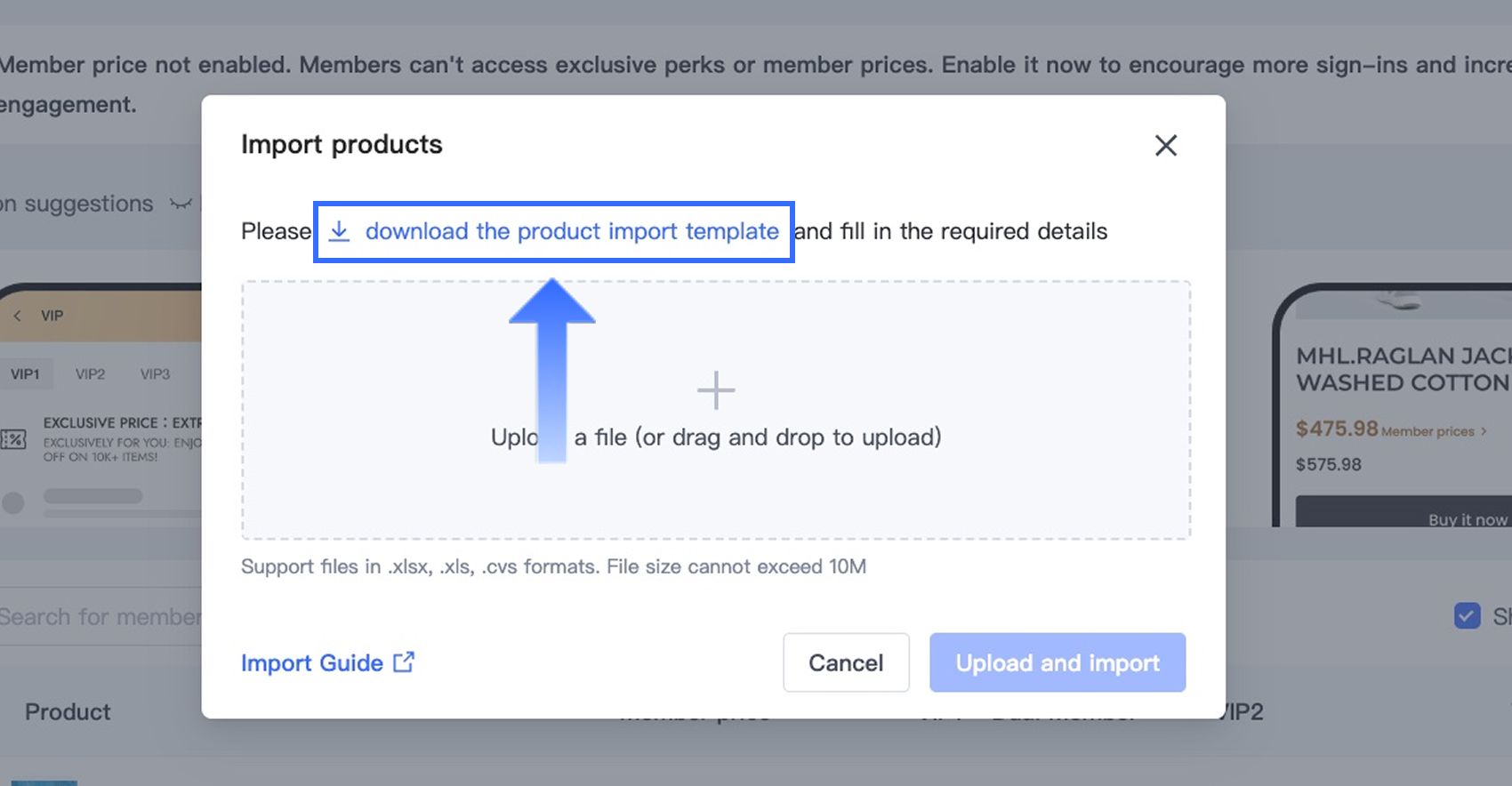Click the Product column header
Viewport: 1512px width, 786px height.
(68, 712)
